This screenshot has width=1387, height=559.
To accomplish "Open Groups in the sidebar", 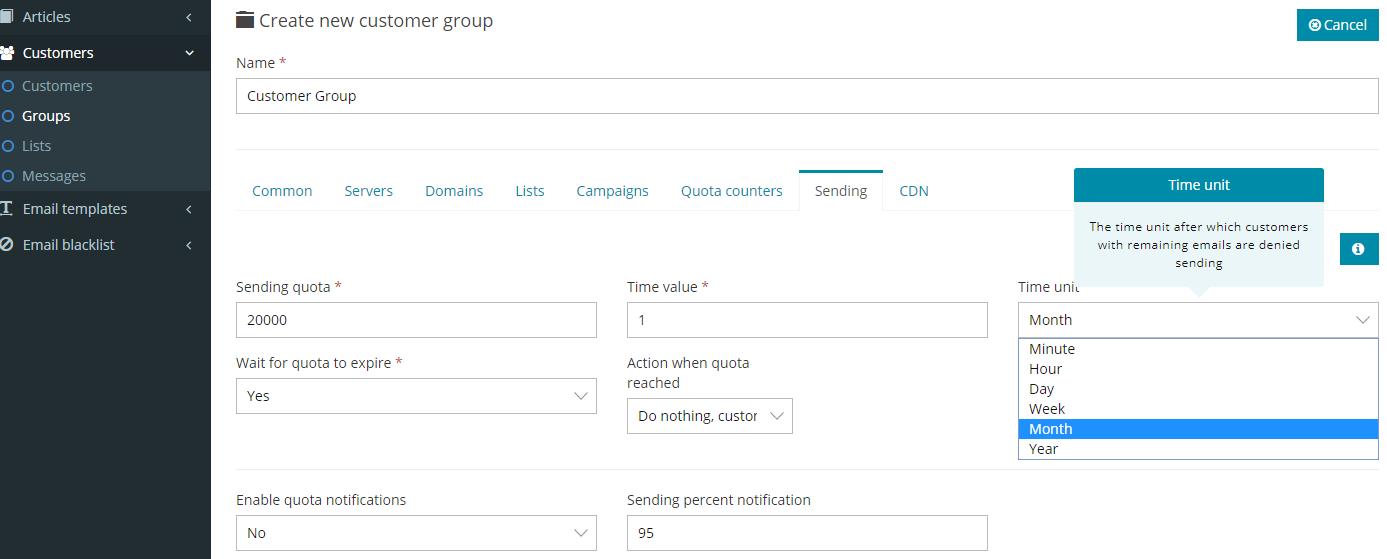I will [x=46, y=116].
